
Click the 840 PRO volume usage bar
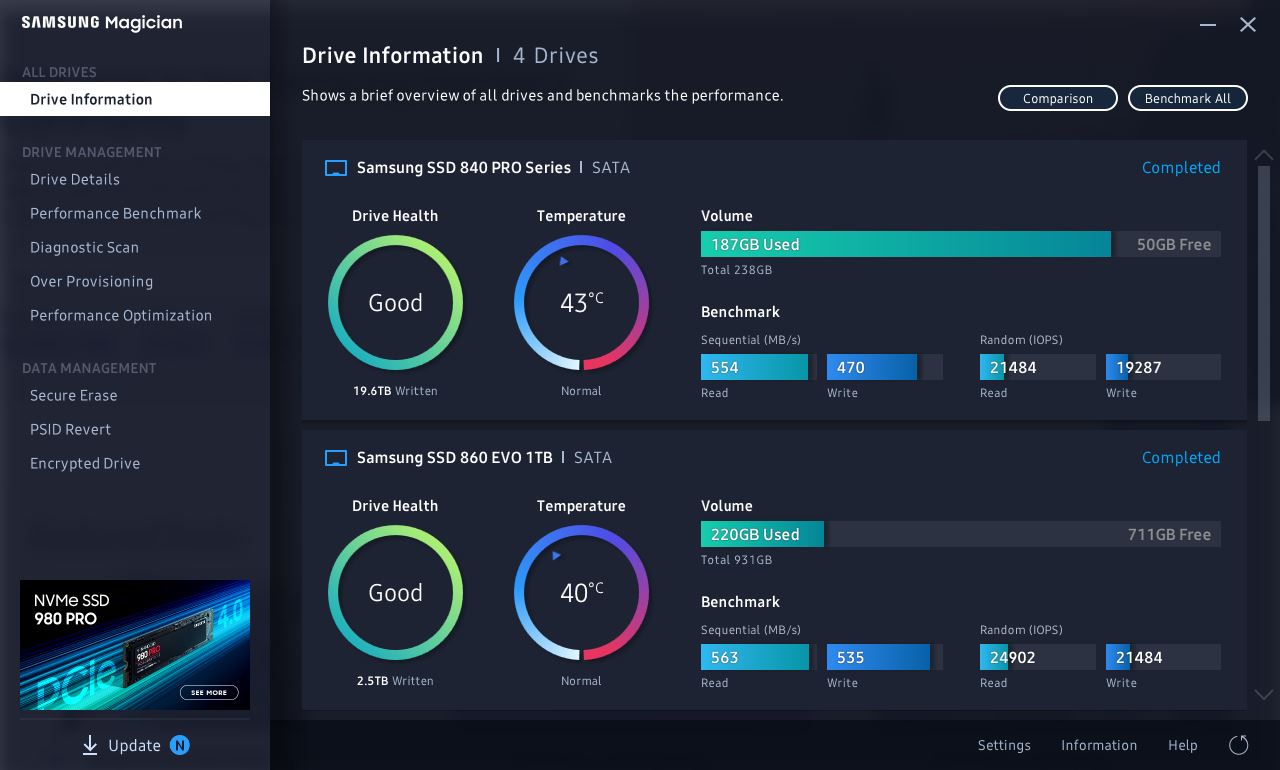pos(905,245)
